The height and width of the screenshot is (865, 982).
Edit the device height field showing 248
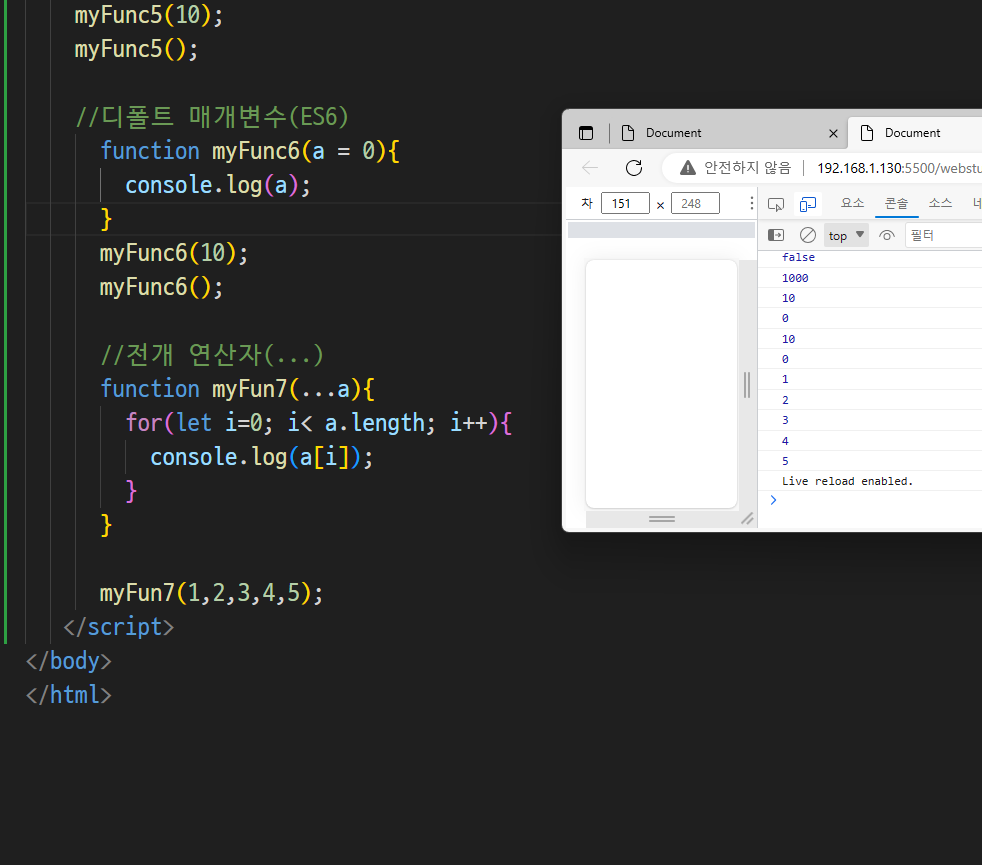coord(695,204)
